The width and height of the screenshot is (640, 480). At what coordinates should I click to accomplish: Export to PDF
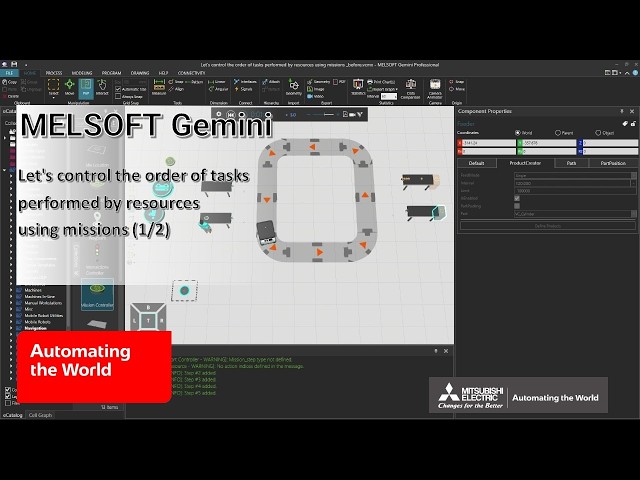(x=339, y=82)
